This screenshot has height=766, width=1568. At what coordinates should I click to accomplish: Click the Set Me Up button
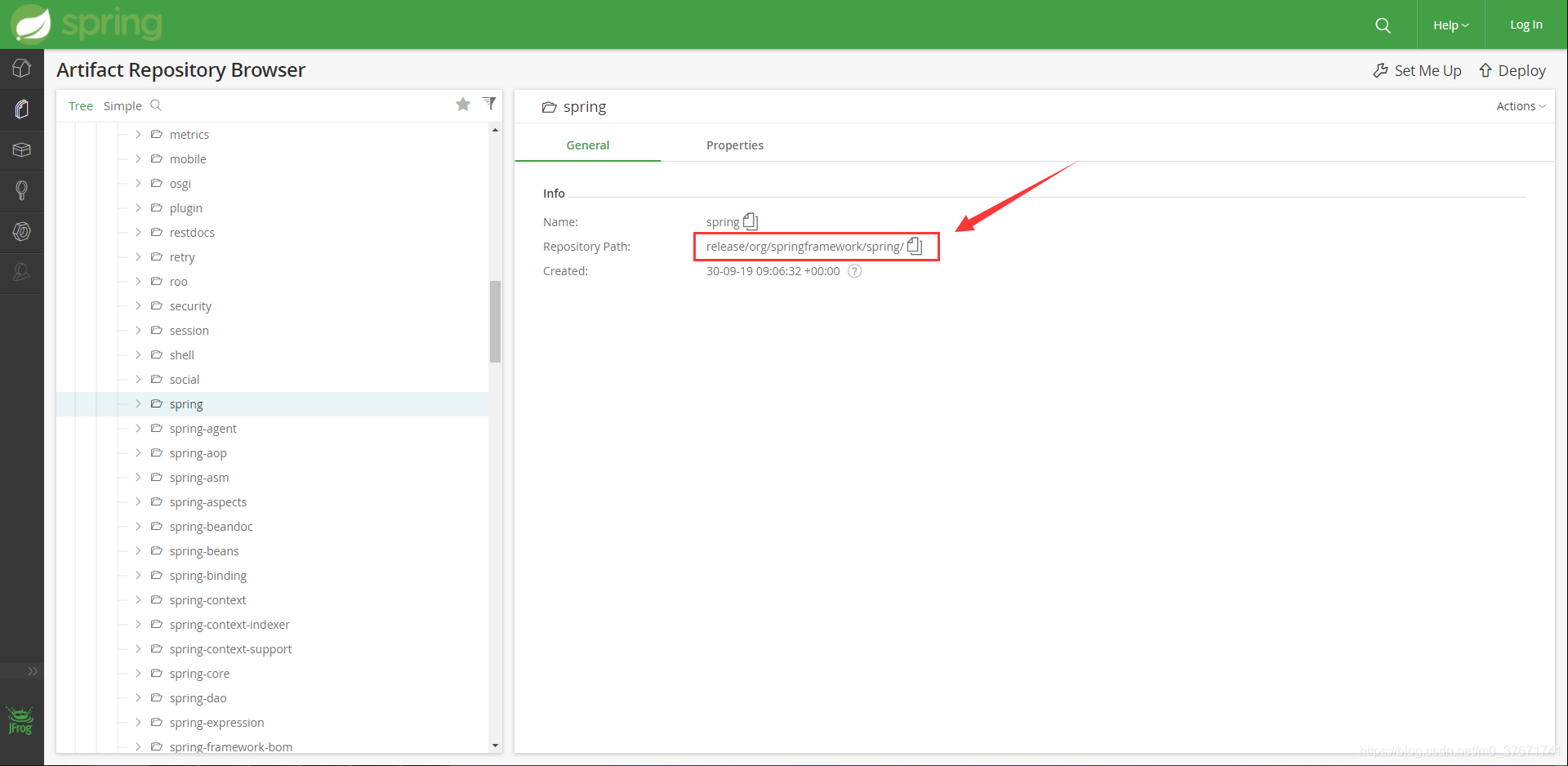point(1417,71)
